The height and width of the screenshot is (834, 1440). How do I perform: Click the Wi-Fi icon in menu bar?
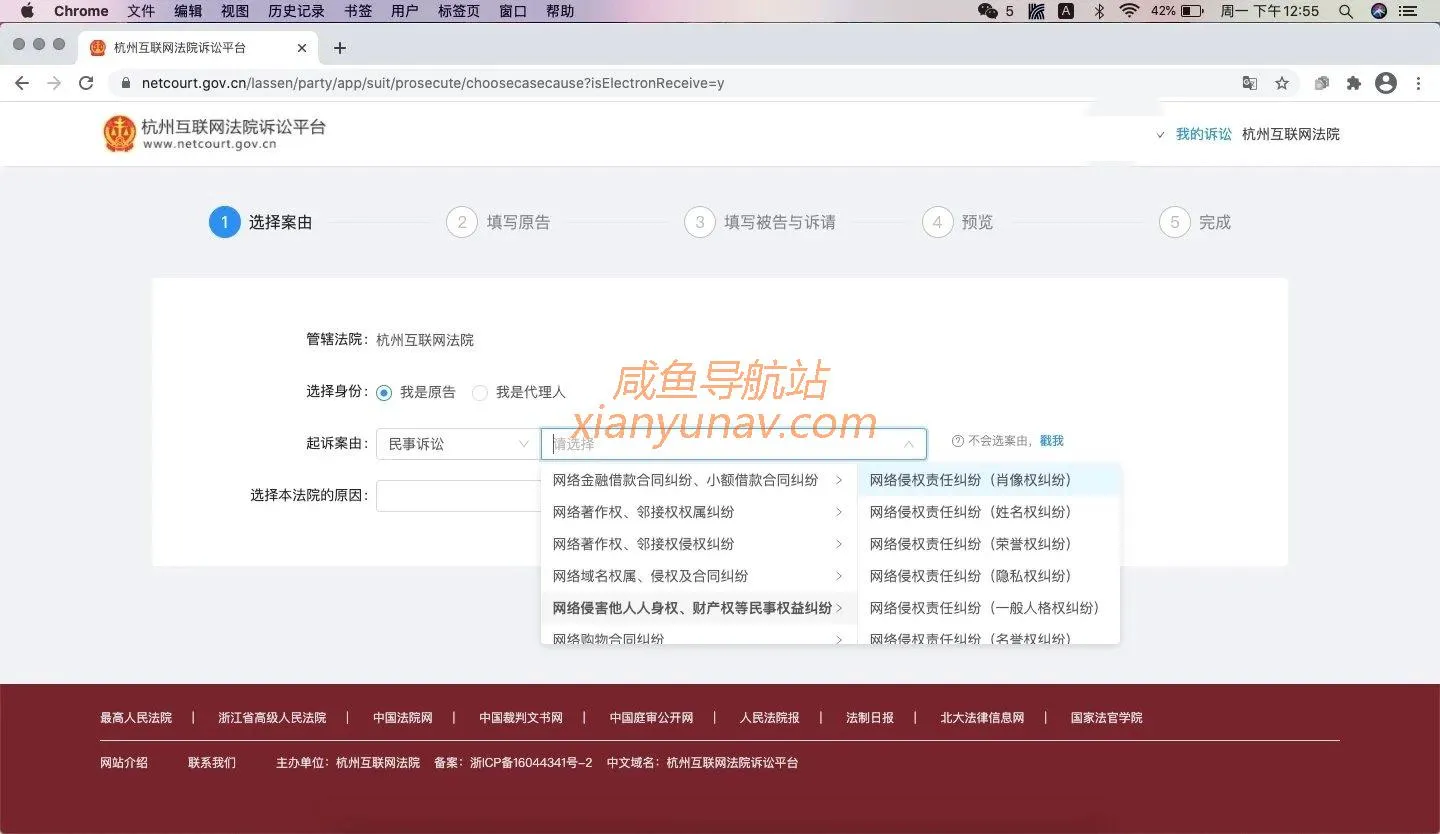pos(1129,11)
